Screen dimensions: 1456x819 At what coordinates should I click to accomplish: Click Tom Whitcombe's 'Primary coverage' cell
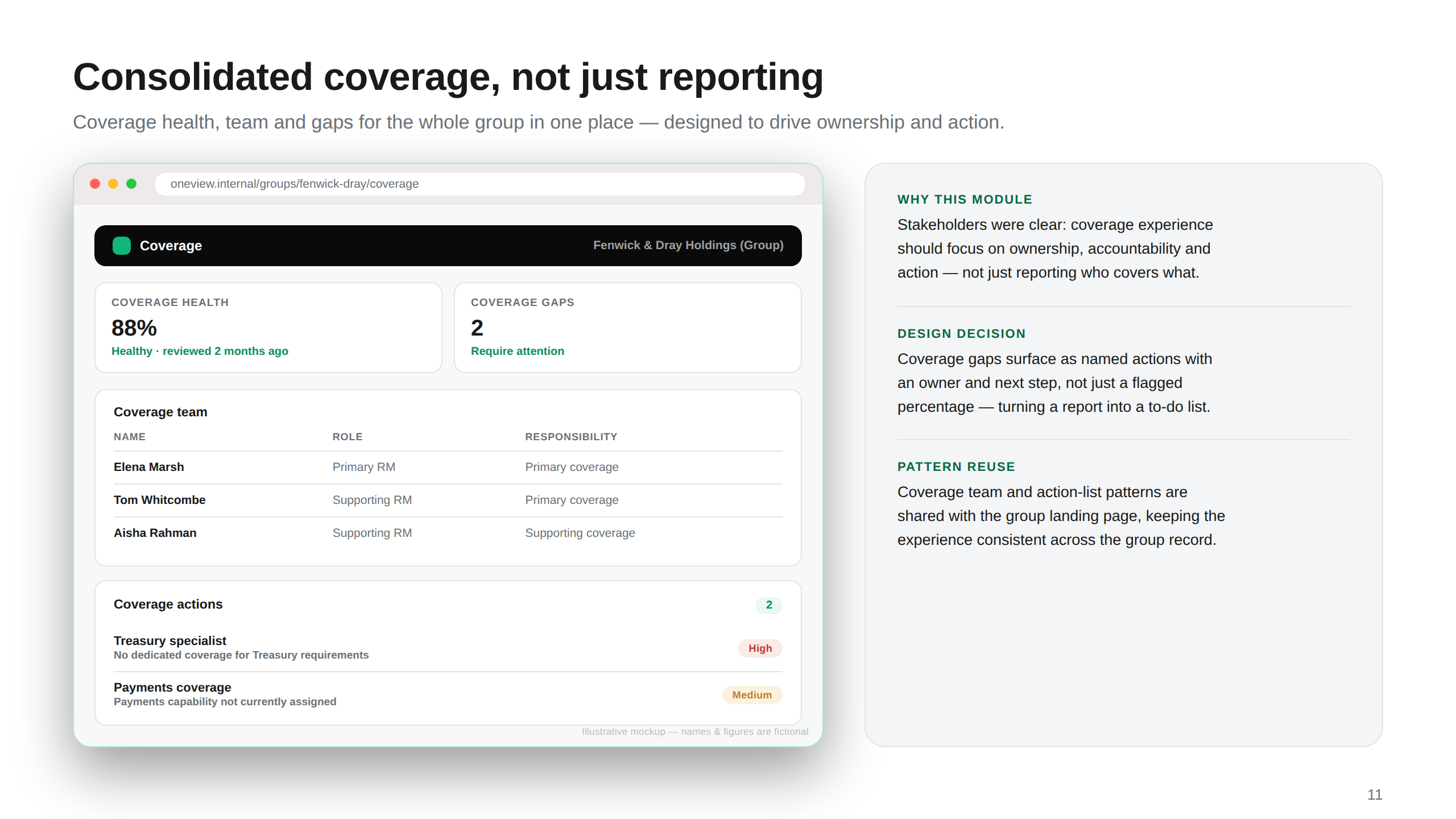572,500
